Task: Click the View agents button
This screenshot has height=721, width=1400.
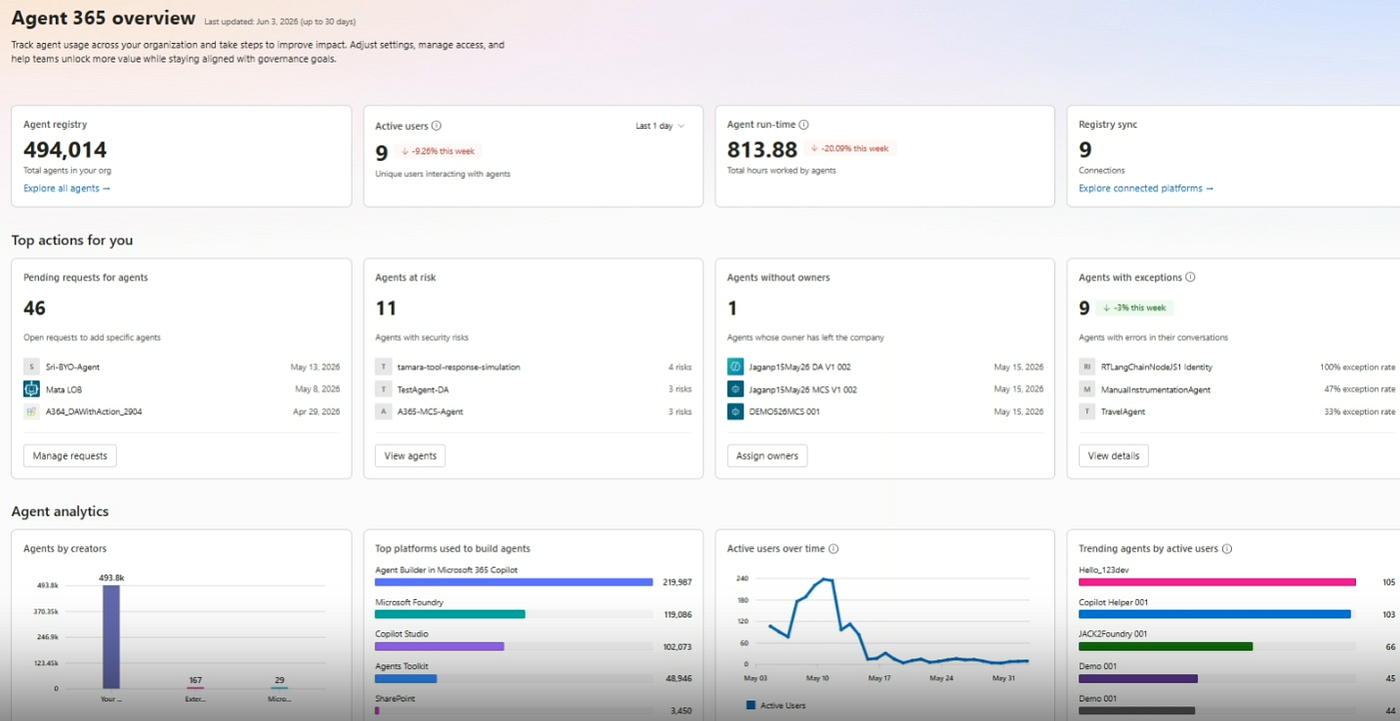Action: (410, 456)
